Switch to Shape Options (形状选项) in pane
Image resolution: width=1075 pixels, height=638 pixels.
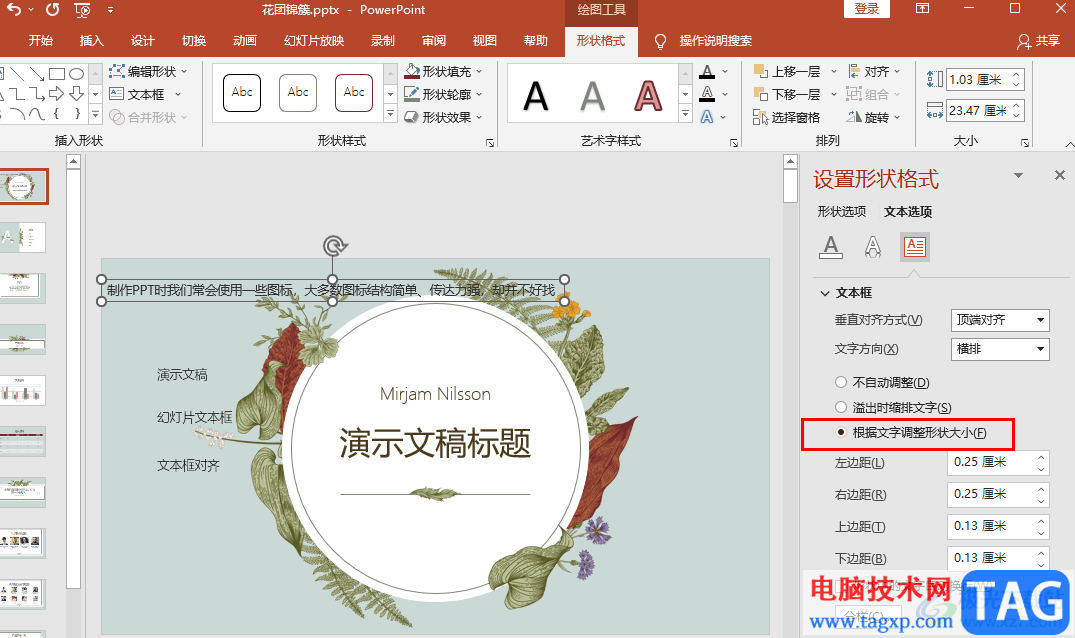[841, 212]
